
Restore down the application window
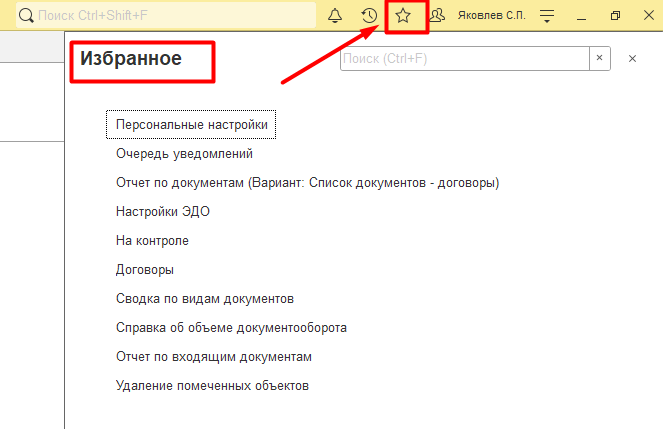point(615,16)
